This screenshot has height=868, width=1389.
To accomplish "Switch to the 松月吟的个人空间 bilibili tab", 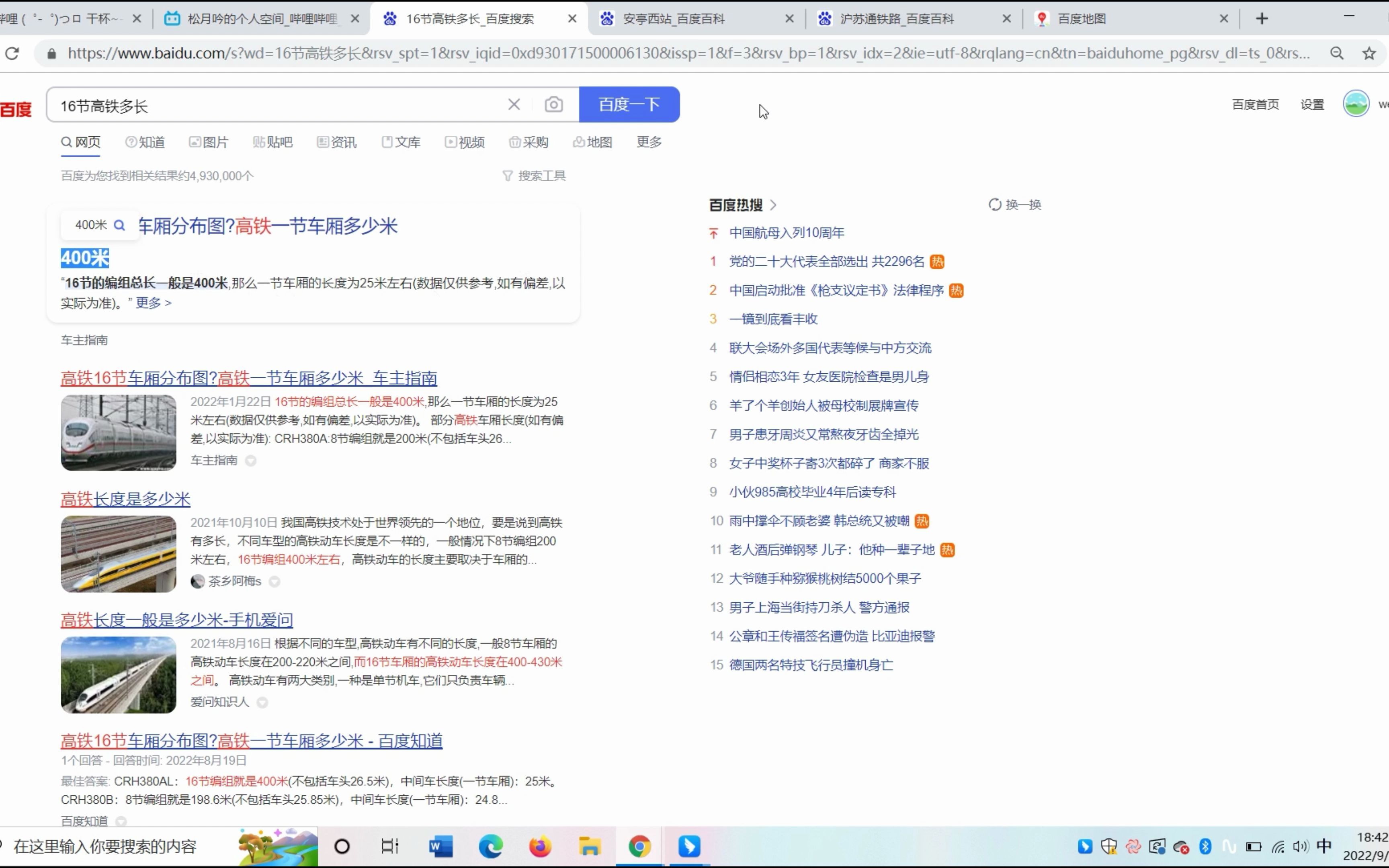I will pyautogui.click(x=262, y=19).
